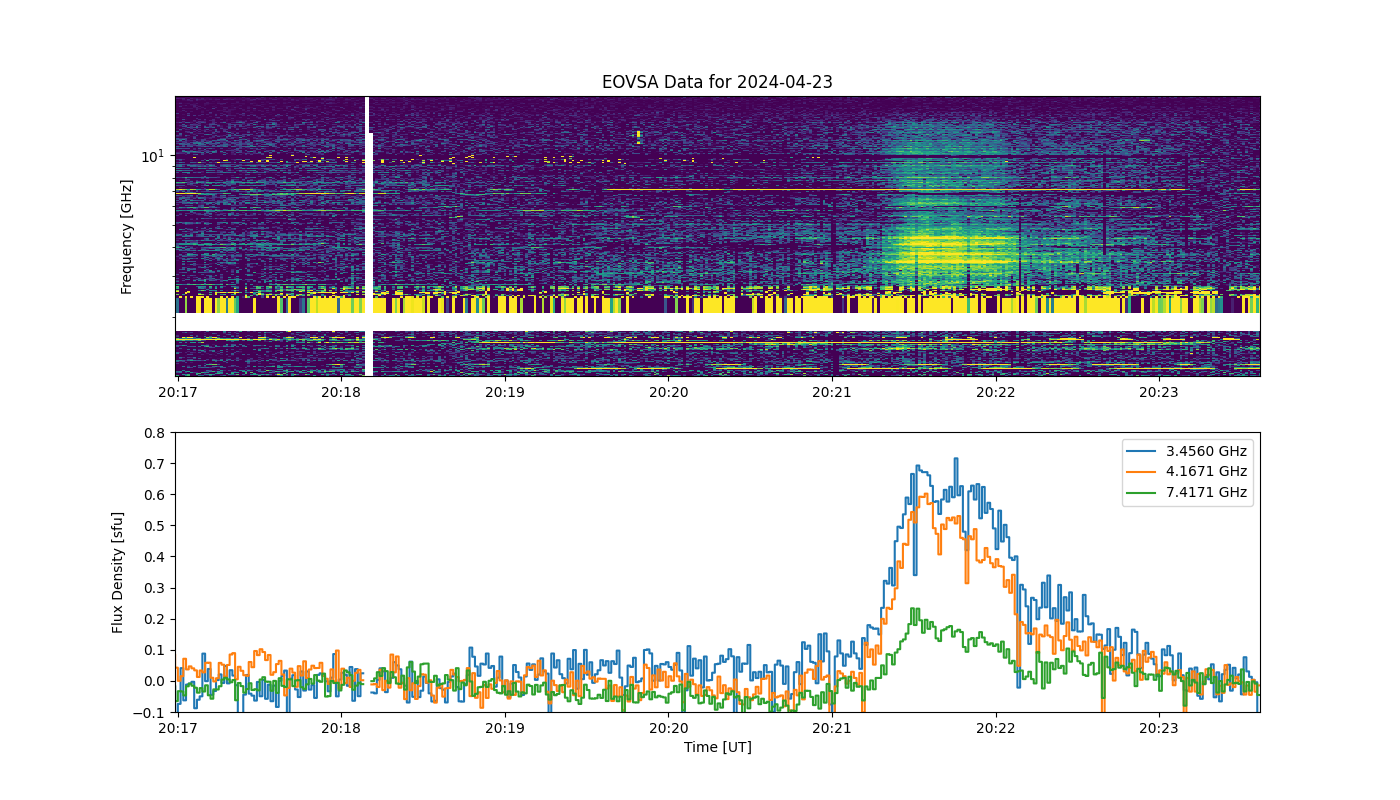This screenshot has height=800, width=1400.
Task: Click the green legend line swatch
Action: (1144, 493)
